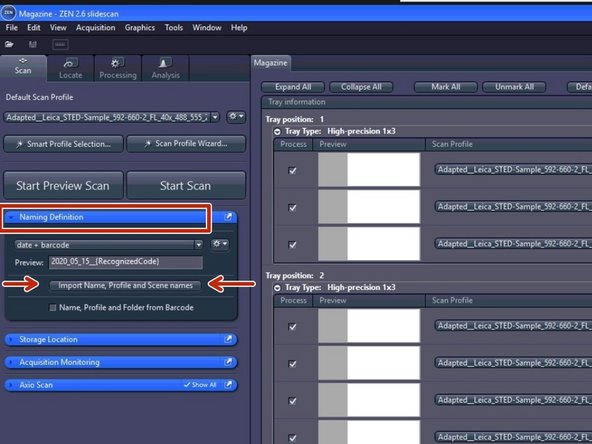The width and height of the screenshot is (592, 444).
Task: Click the open folder toolbar icon
Action: point(9,44)
